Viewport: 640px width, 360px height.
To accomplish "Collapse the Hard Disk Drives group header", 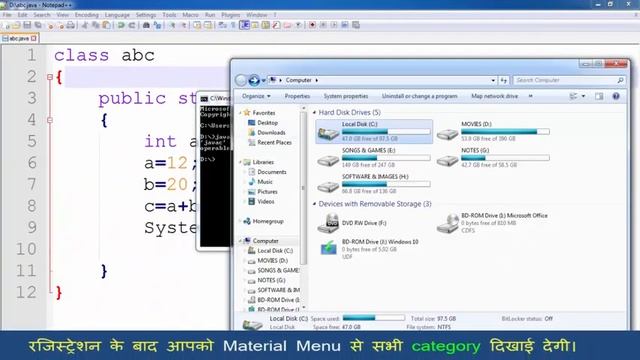I will point(314,112).
